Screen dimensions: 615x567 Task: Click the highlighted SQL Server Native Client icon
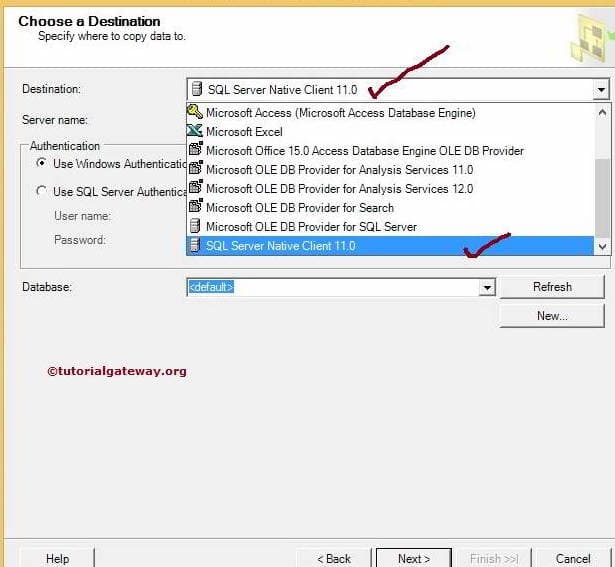click(195, 245)
